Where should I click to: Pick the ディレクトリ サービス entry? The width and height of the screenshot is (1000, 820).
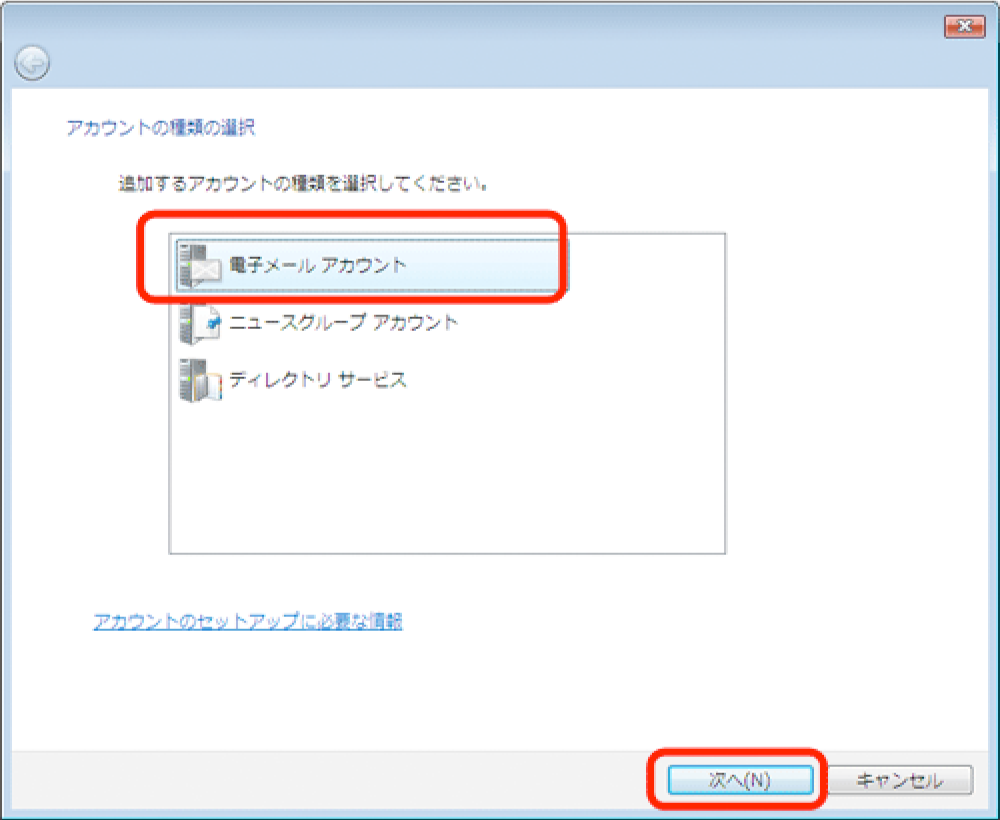(318, 381)
